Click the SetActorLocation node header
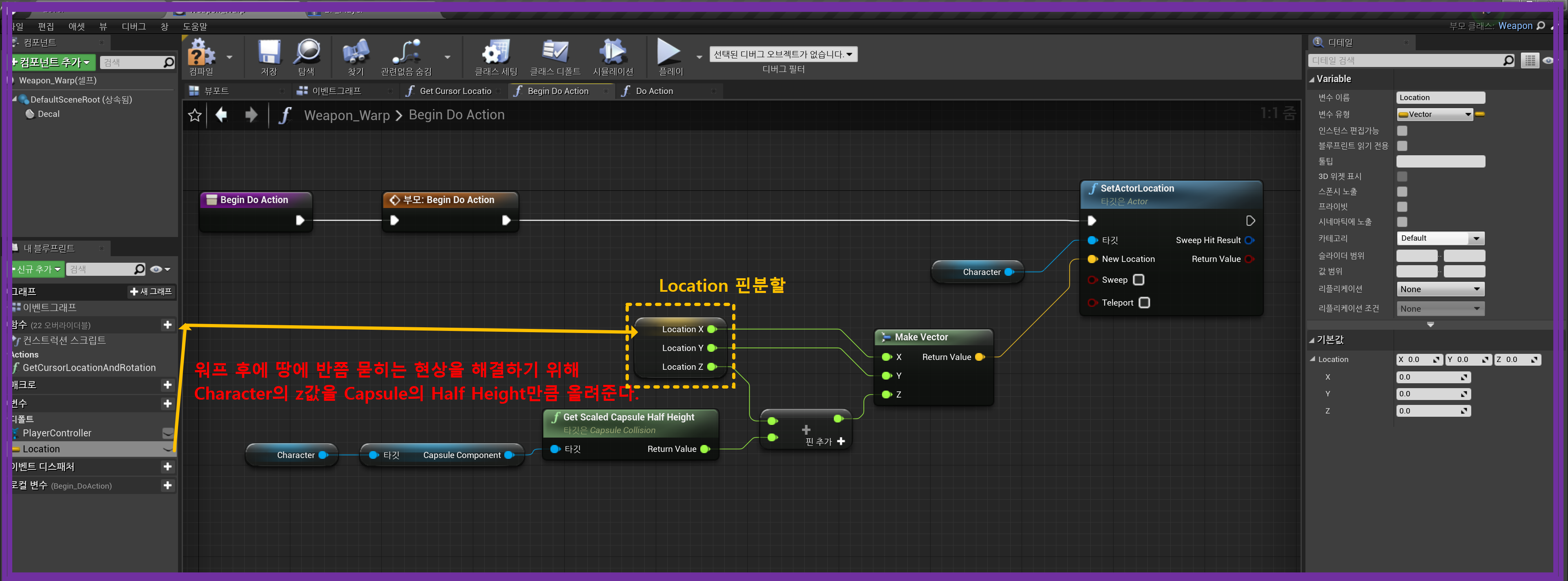This screenshot has width=1568, height=581. click(x=1171, y=194)
